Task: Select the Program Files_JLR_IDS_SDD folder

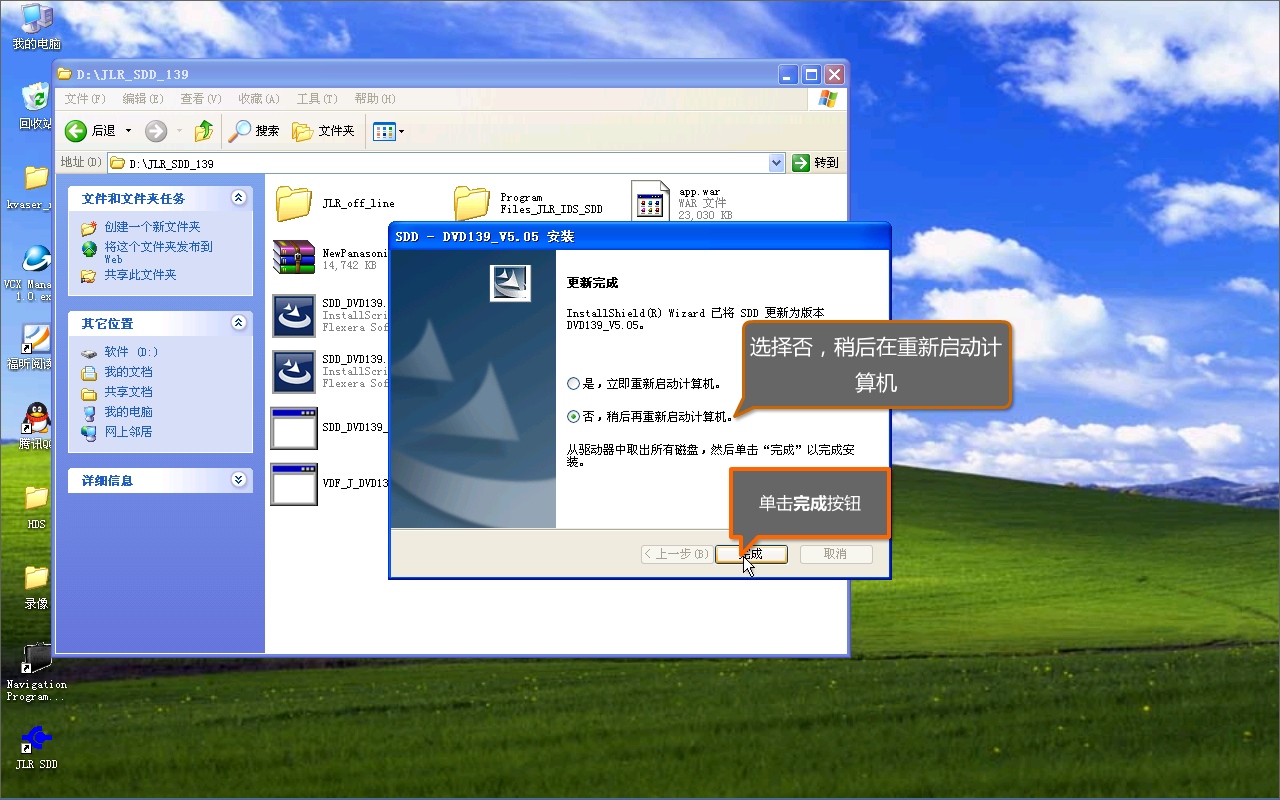Action: [x=472, y=203]
